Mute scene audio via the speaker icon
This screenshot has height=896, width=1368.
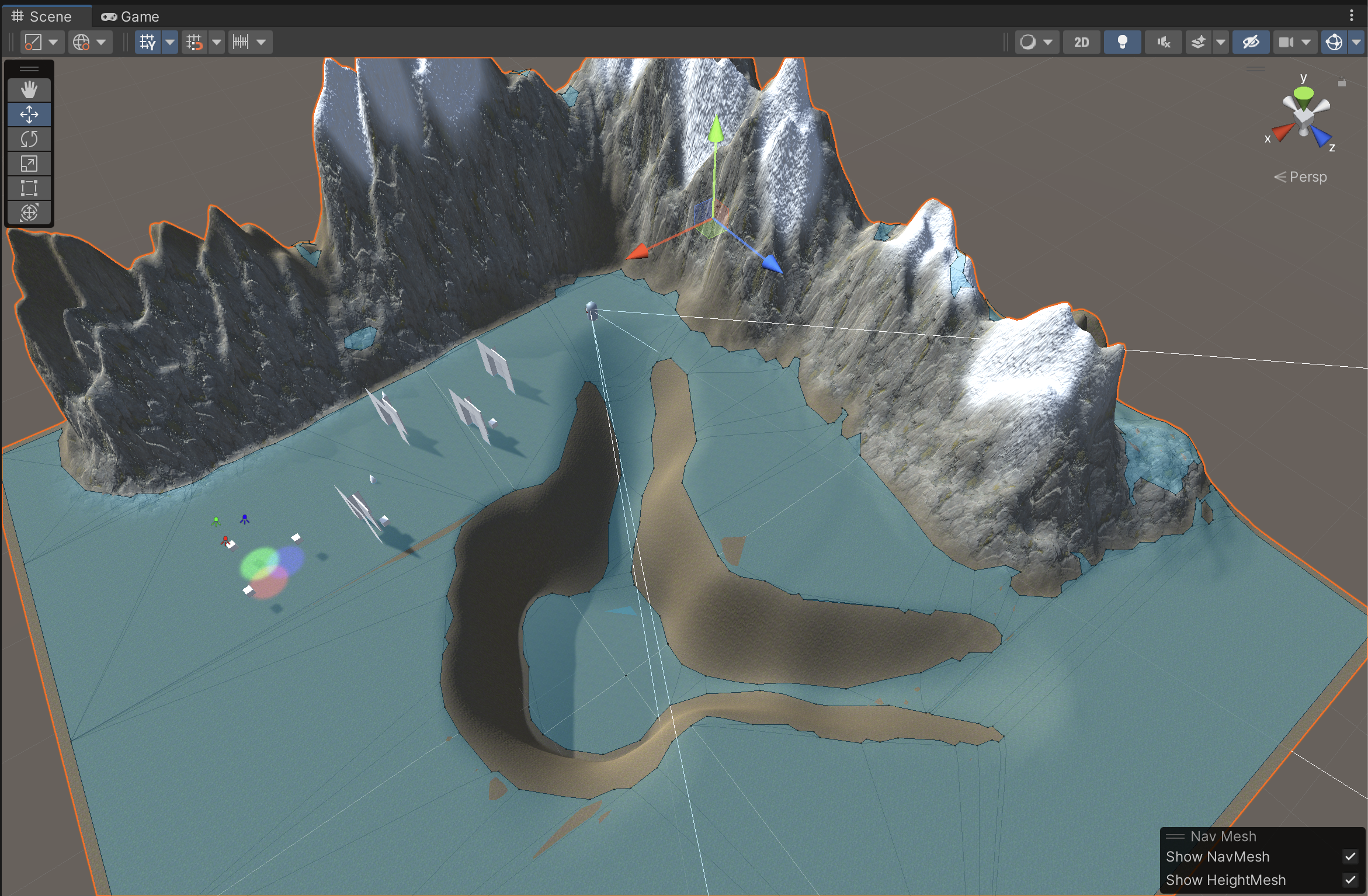(1163, 42)
